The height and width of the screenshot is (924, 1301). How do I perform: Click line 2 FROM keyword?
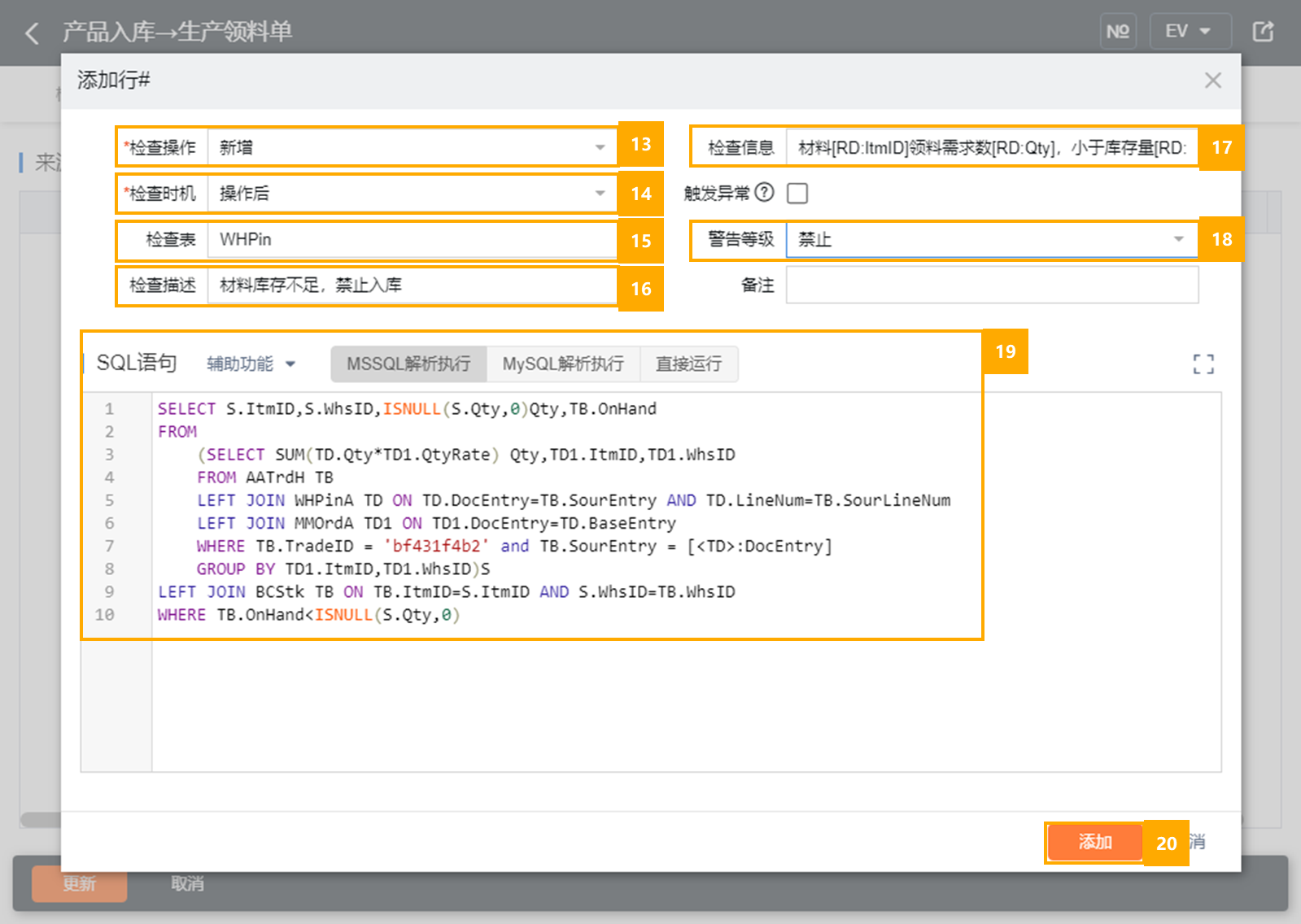click(x=177, y=432)
